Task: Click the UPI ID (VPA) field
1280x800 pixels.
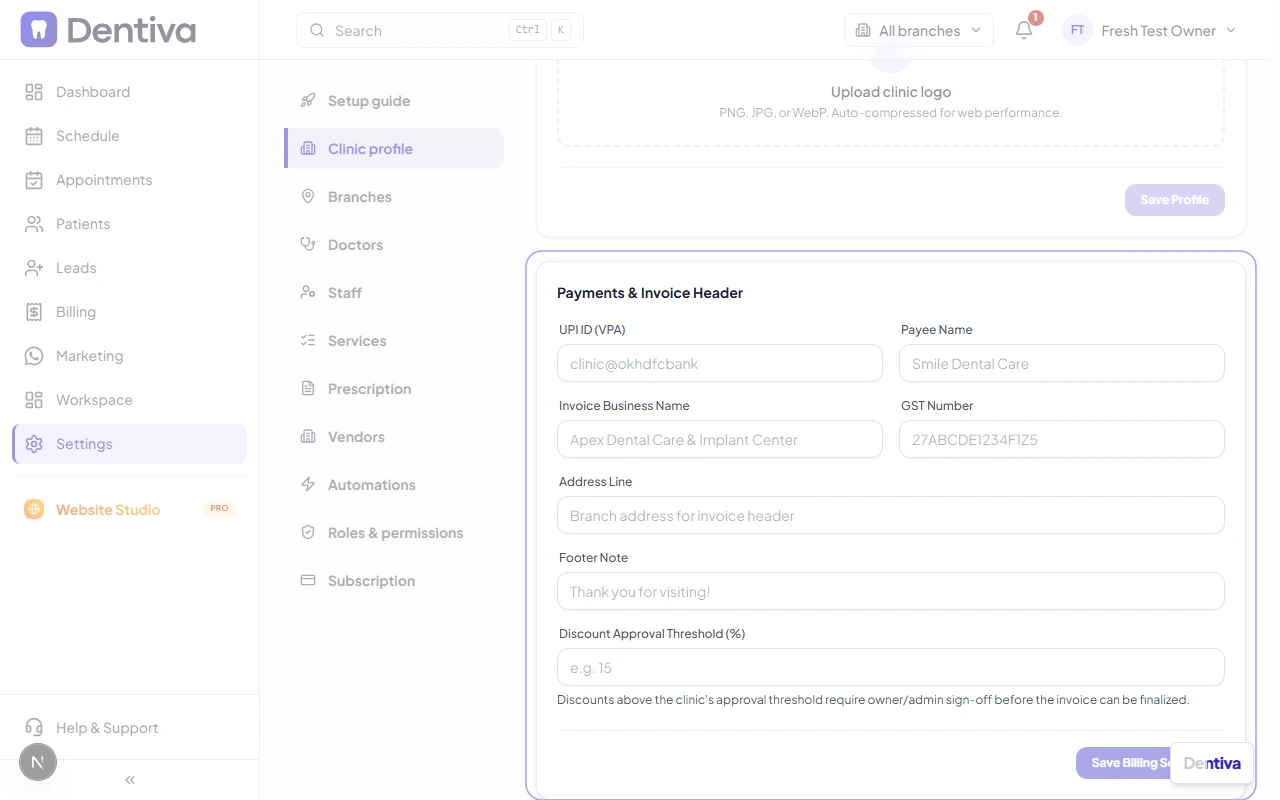Action: (720, 364)
